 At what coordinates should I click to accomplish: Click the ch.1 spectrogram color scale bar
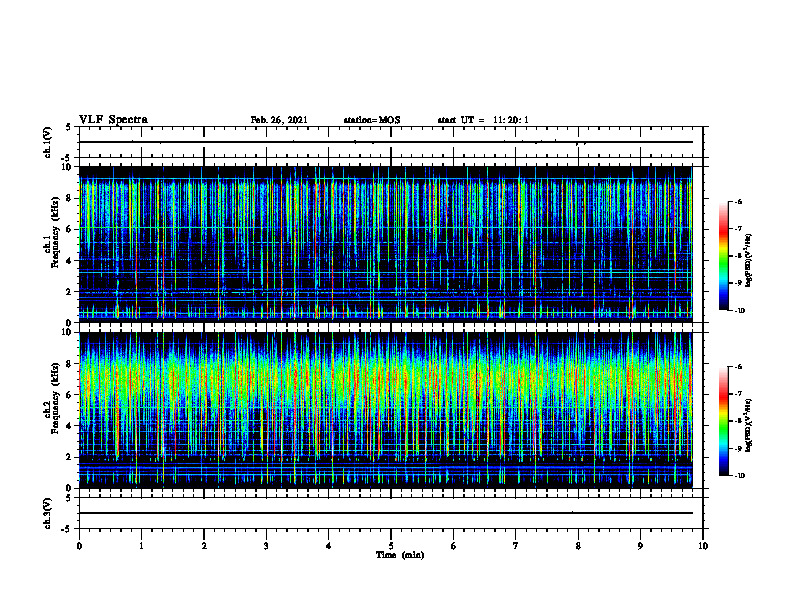724,256
